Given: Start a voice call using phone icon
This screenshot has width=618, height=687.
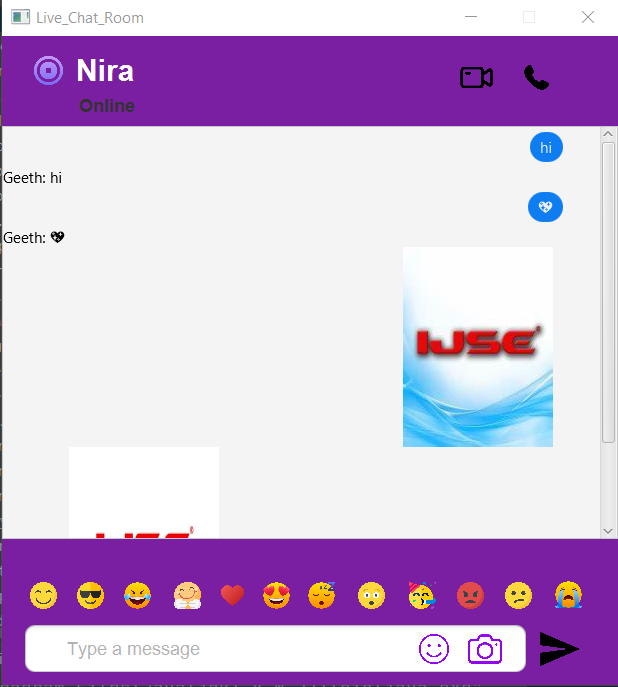Looking at the screenshot, I should (536, 78).
